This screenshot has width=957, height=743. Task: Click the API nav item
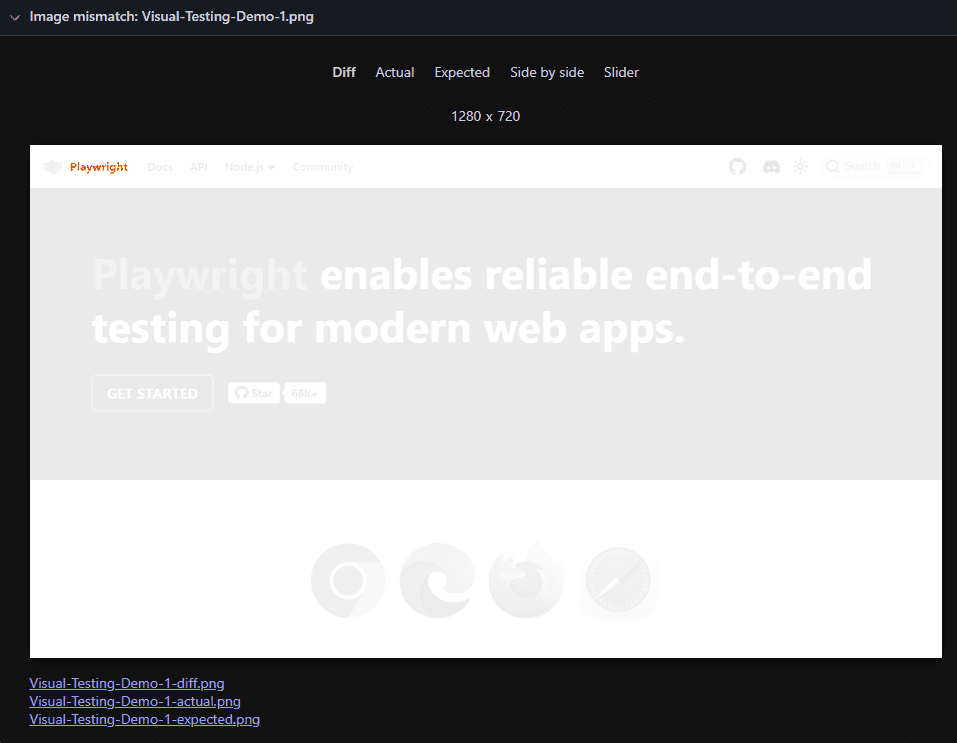click(x=198, y=167)
